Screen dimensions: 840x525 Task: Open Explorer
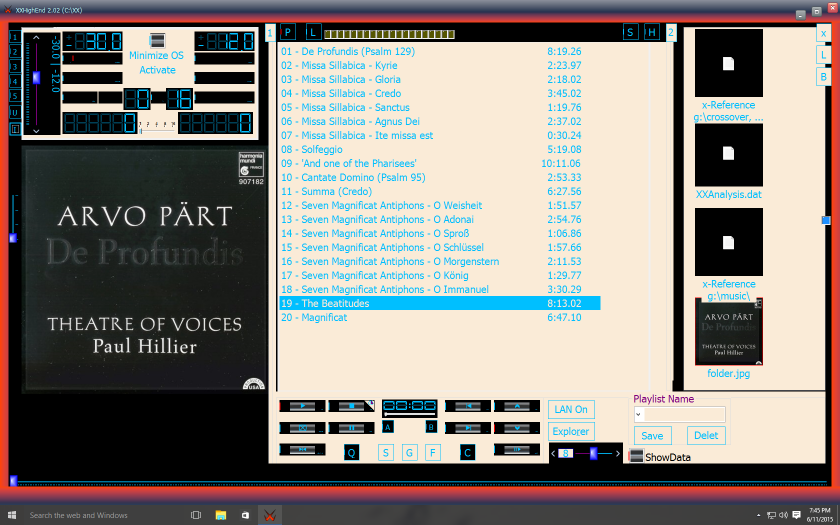[x=571, y=431]
